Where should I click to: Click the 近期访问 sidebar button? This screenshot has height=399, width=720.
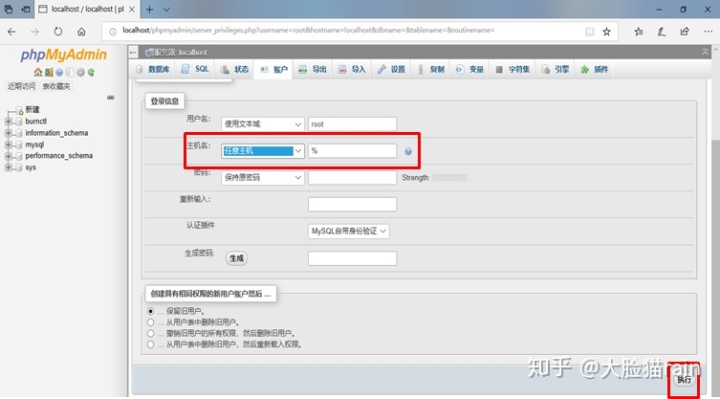pos(22,86)
